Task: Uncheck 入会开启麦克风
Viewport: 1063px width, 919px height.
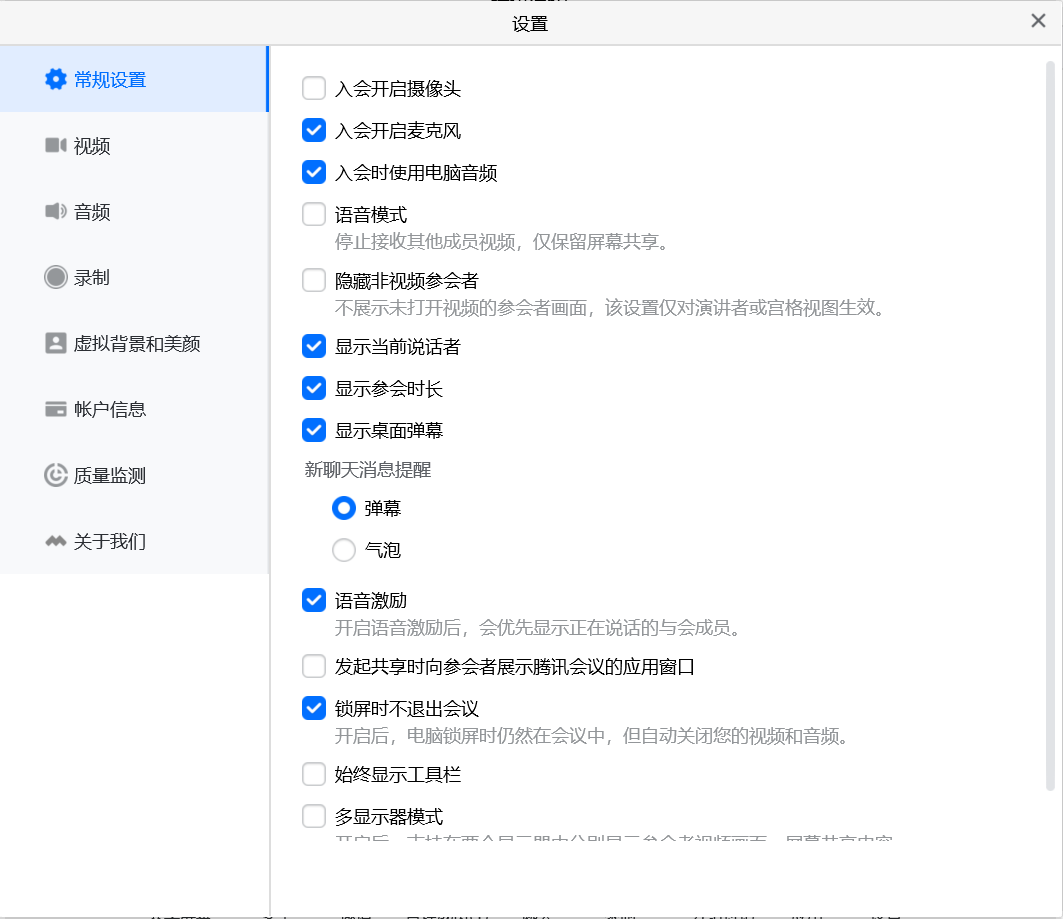Action: pos(314,130)
